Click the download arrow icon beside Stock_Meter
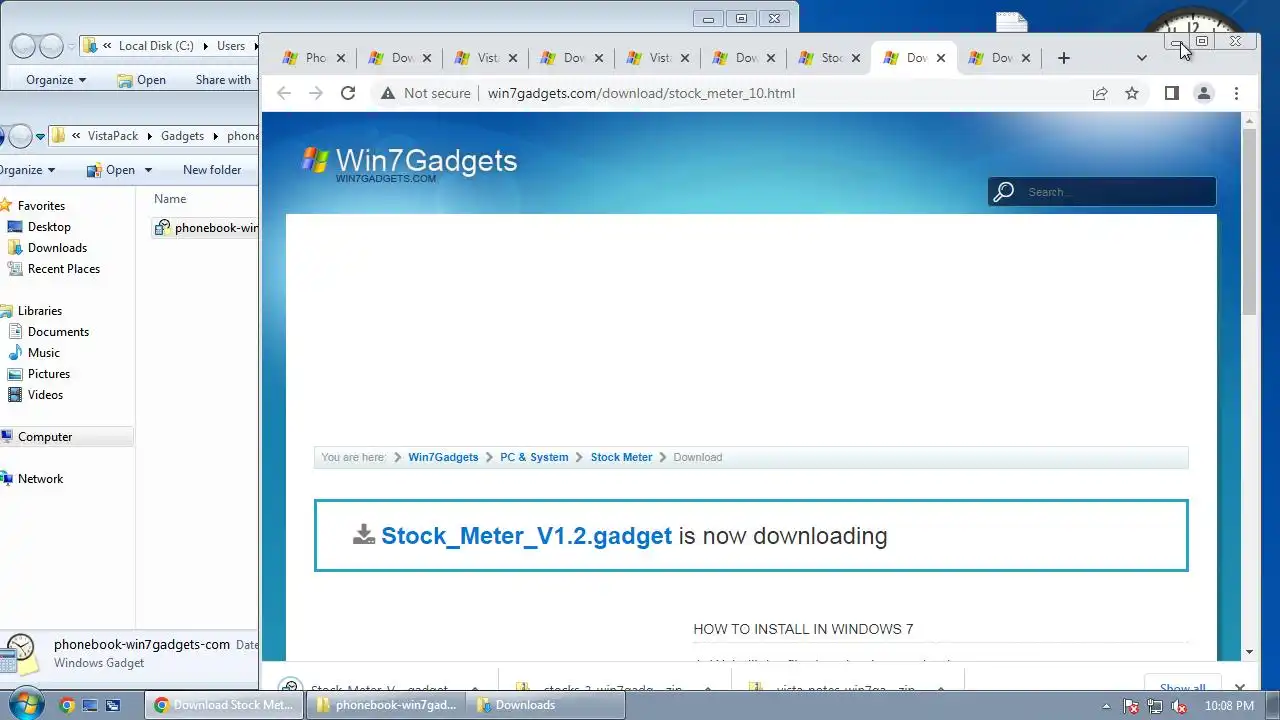1280x720 pixels. point(364,535)
